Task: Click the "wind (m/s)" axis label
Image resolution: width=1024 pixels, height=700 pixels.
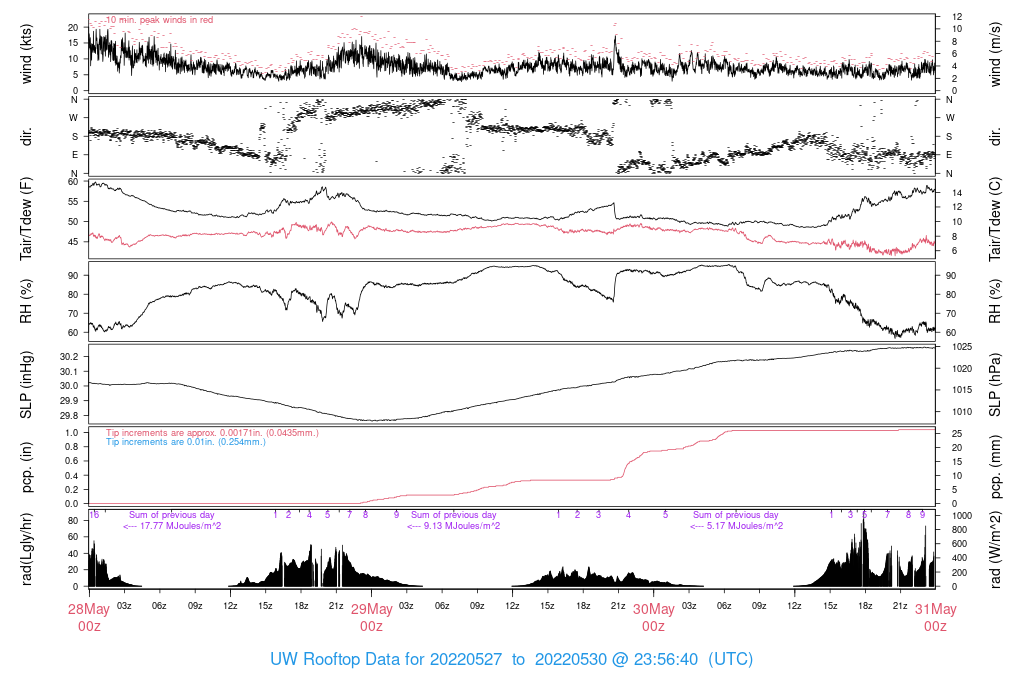Action: [x=995, y=54]
